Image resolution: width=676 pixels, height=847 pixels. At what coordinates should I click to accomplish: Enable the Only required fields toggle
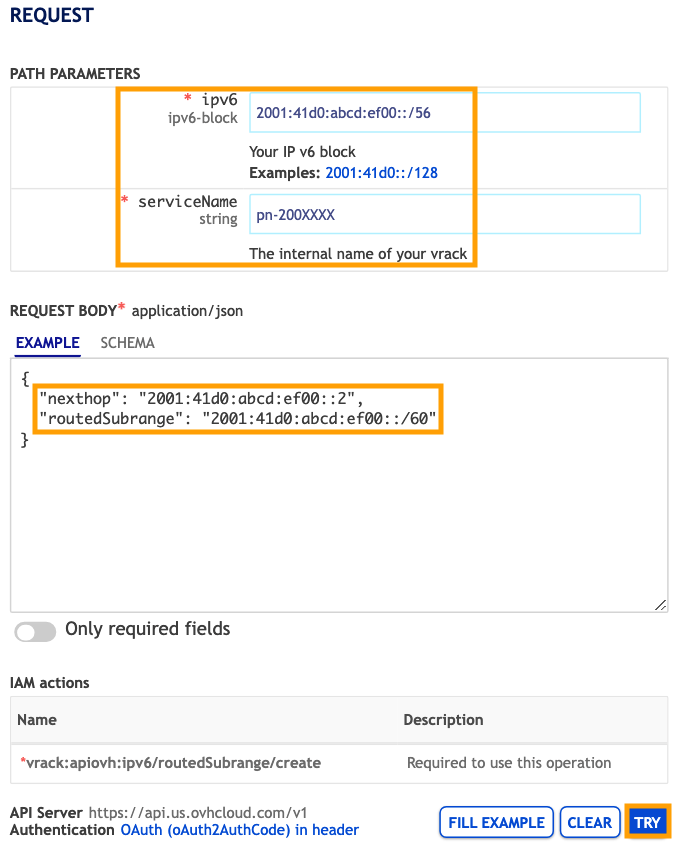(x=35, y=631)
